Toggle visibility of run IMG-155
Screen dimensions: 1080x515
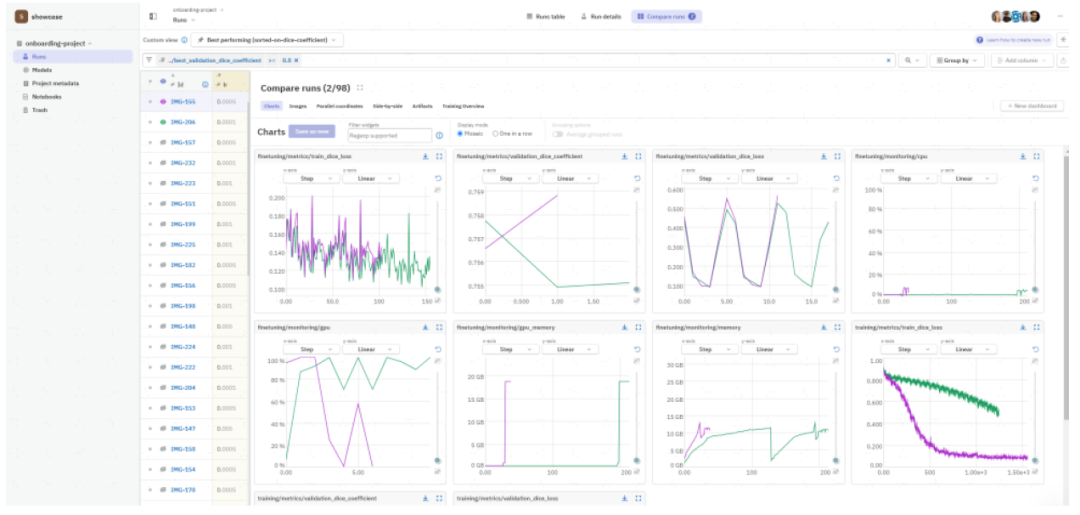point(163,101)
